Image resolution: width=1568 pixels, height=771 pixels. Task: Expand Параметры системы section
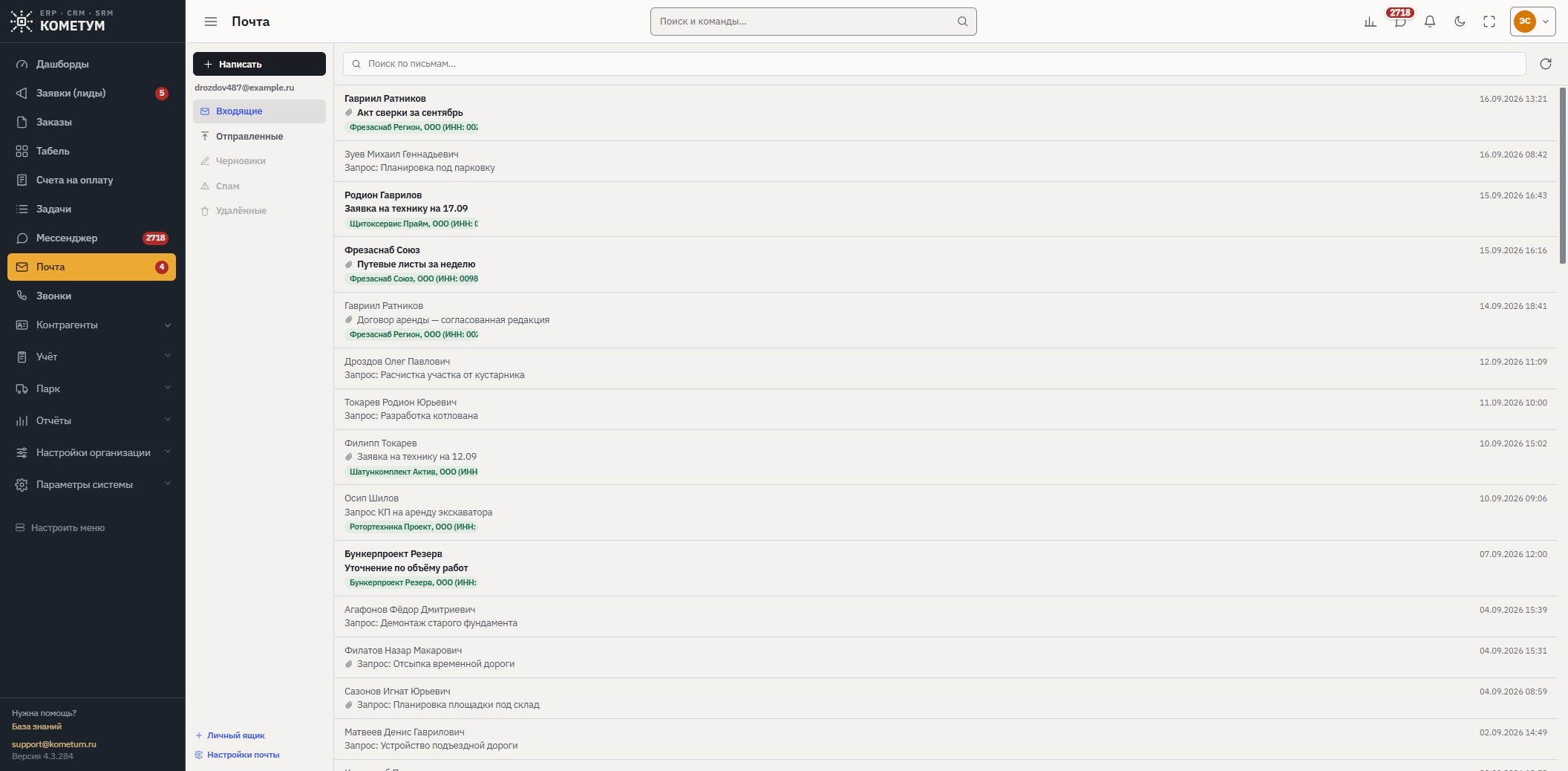click(x=92, y=484)
